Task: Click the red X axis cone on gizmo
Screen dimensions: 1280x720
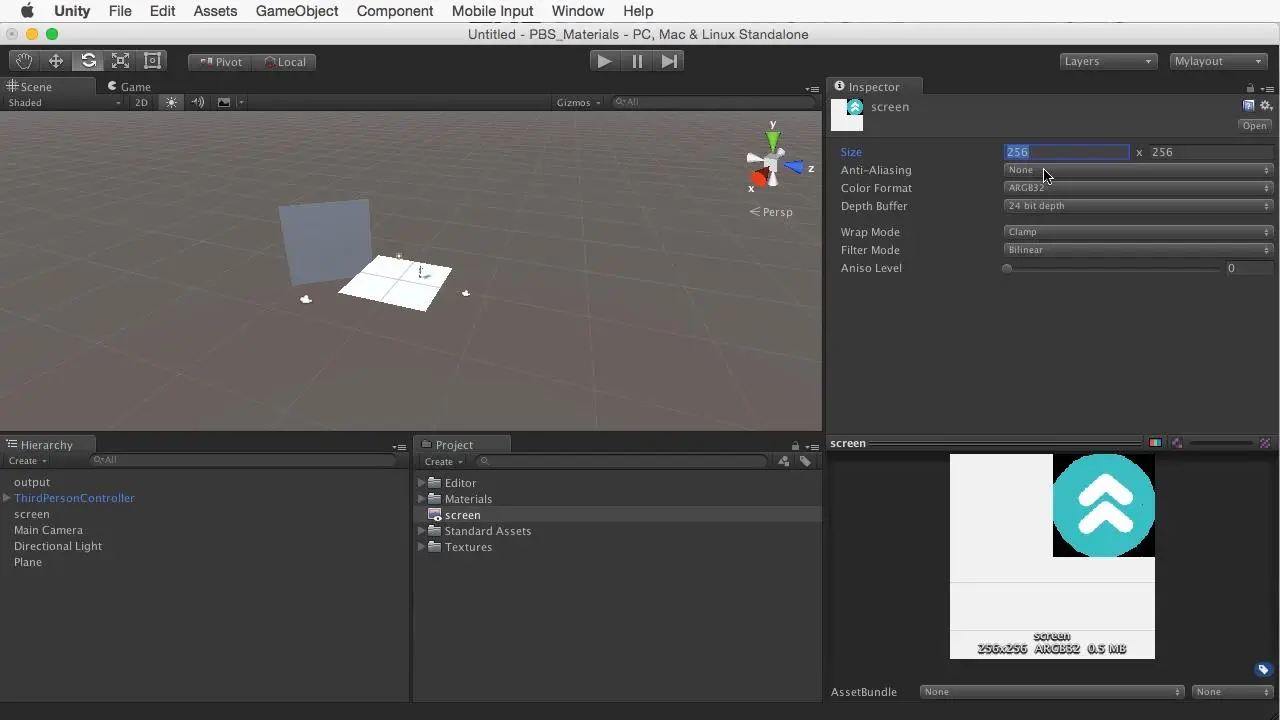Action: (760, 178)
